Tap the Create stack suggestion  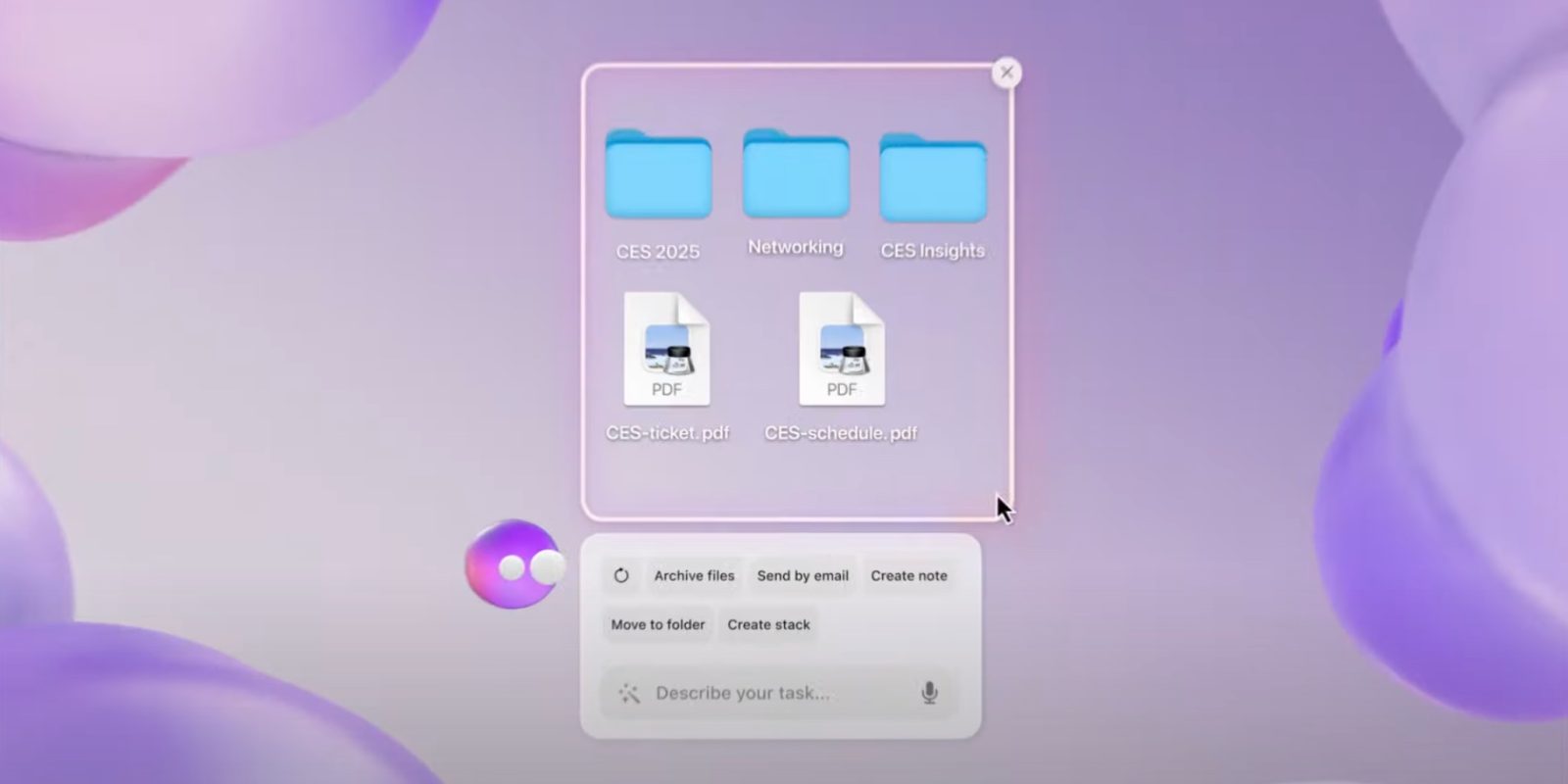tap(768, 624)
